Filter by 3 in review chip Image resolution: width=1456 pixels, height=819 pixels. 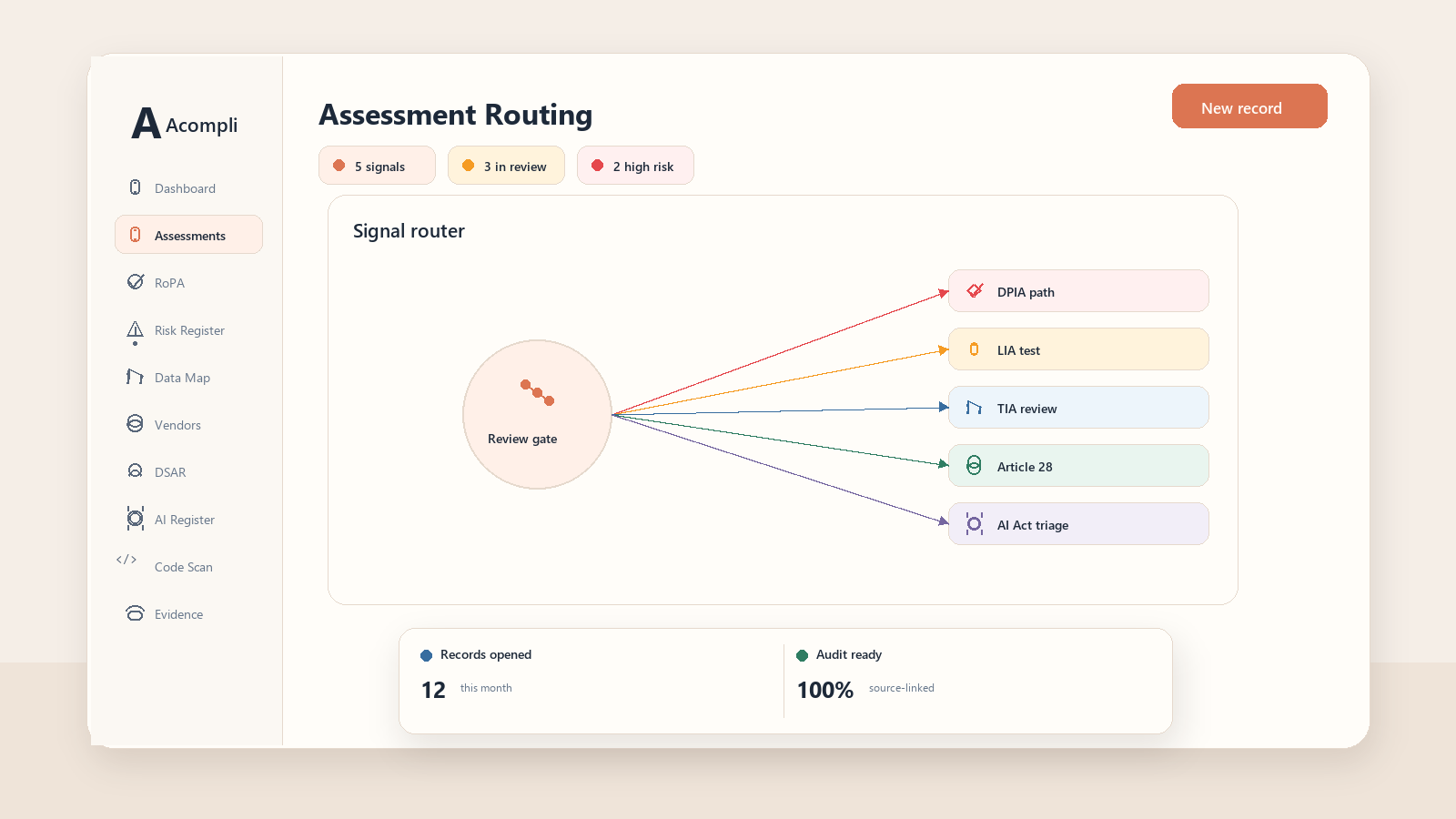coord(506,166)
